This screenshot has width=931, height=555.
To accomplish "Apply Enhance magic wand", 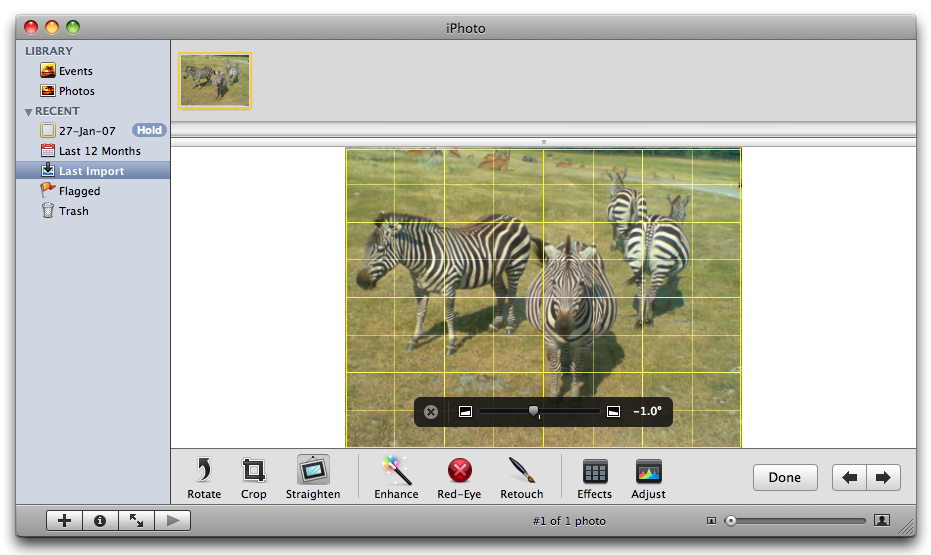I will [396, 471].
